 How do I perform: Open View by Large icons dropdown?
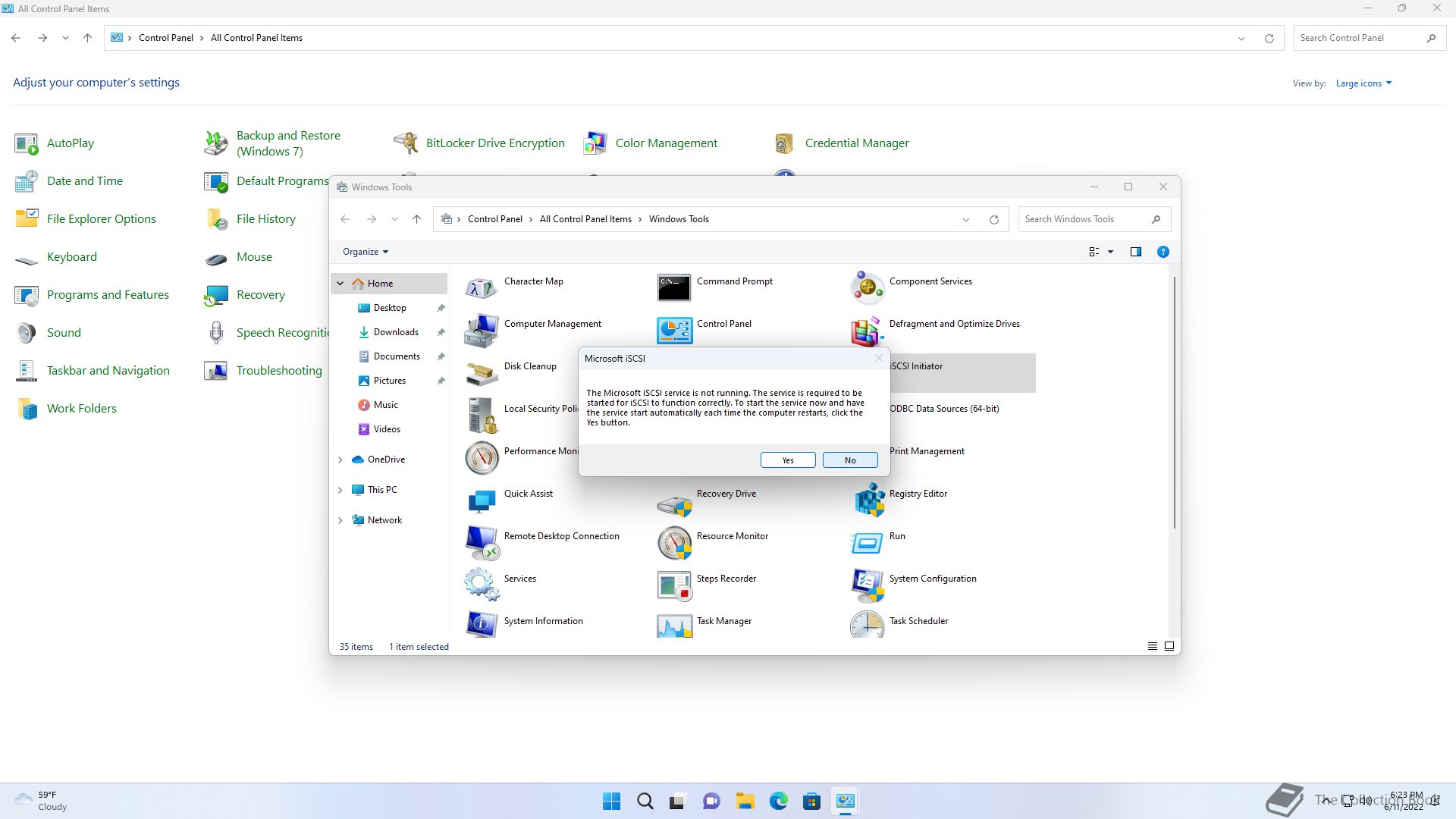(x=1363, y=83)
